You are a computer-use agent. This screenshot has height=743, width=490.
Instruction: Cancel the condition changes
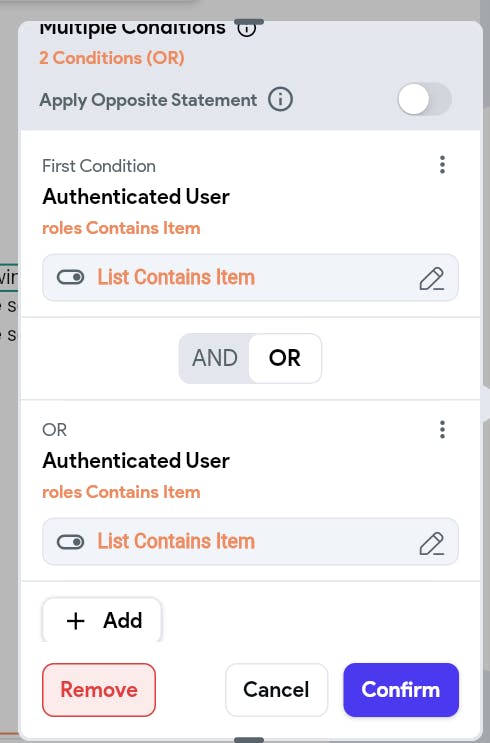click(276, 690)
